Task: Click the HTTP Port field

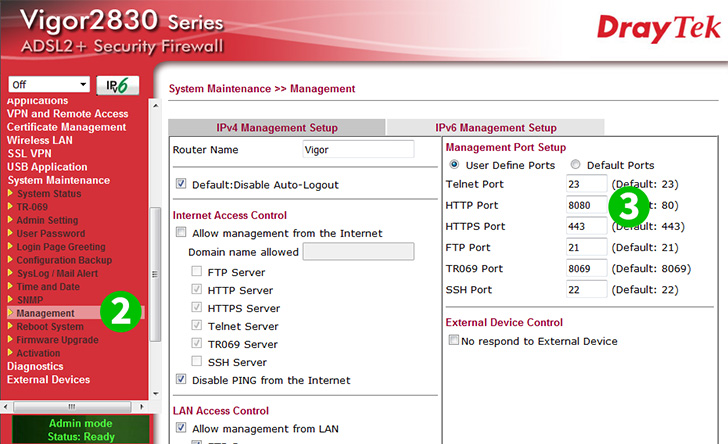Action: click(x=586, y=205)
